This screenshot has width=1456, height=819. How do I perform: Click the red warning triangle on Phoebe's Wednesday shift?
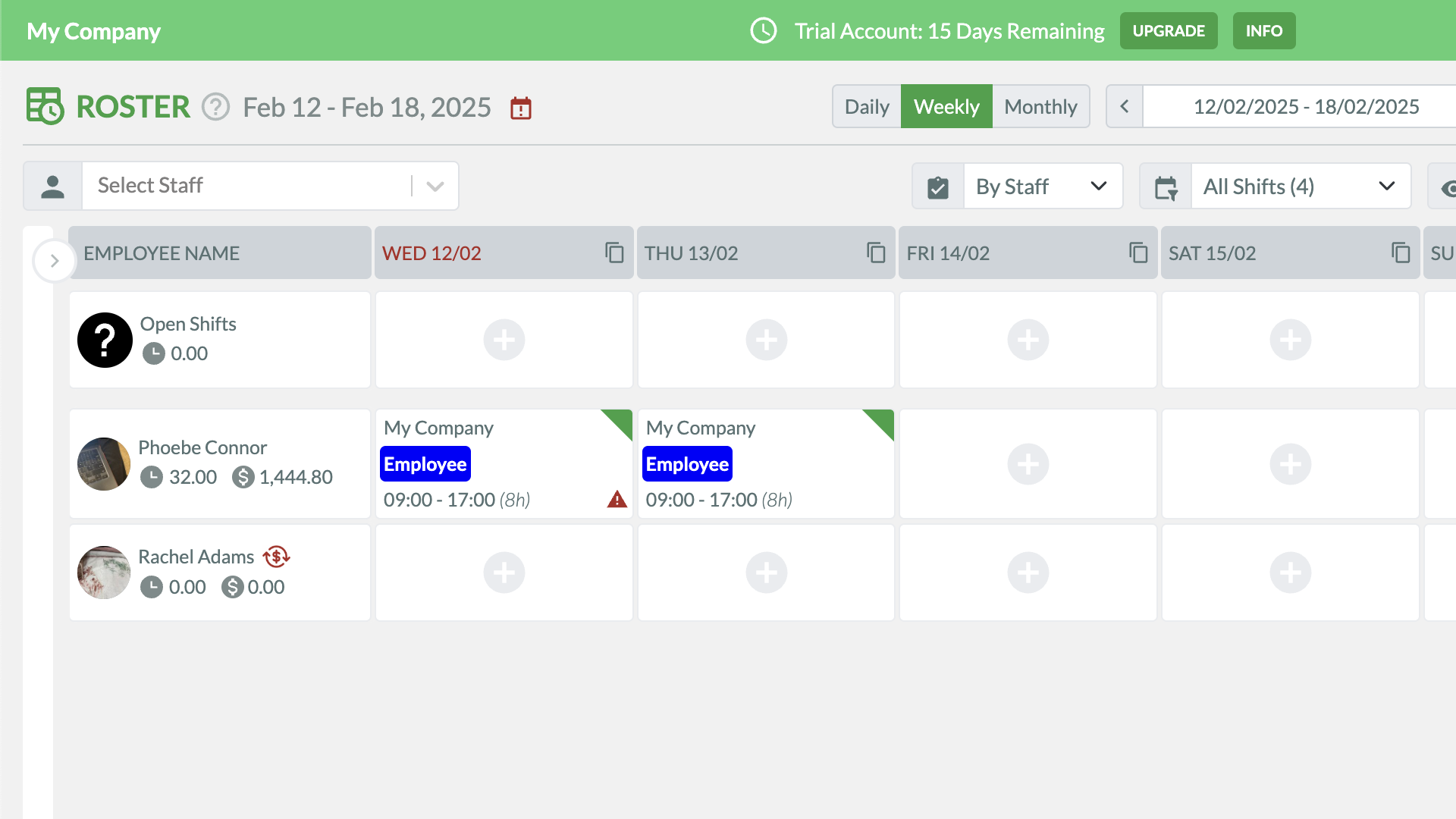point(617,499)
